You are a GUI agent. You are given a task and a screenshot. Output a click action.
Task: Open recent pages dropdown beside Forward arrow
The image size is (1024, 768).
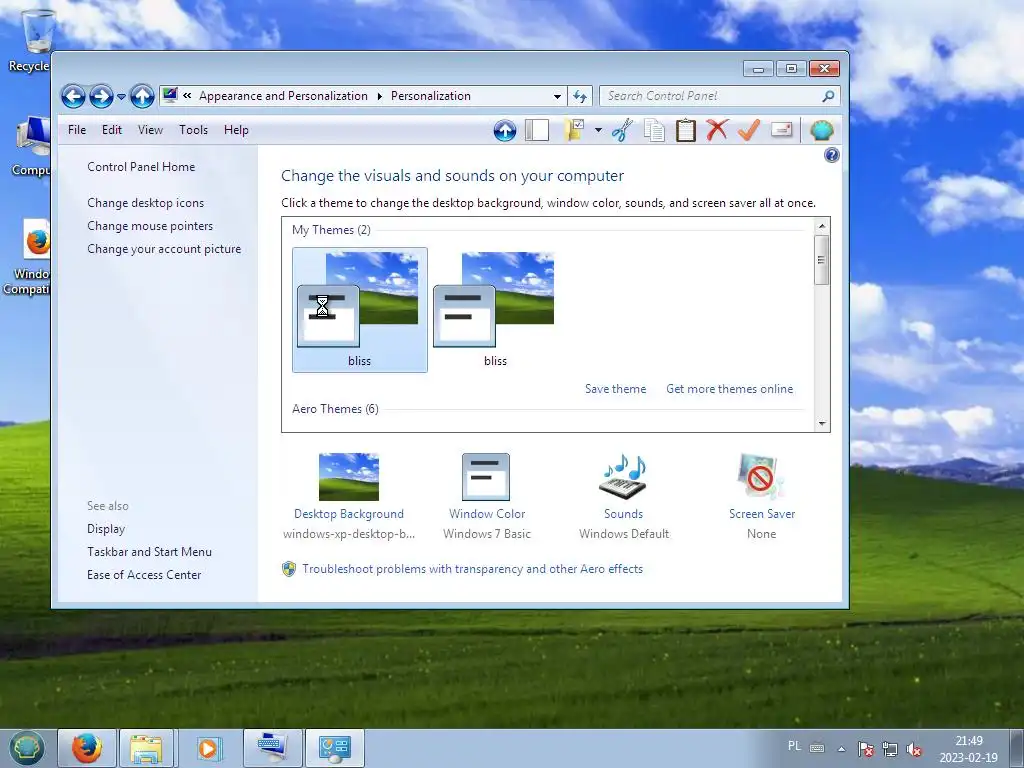[121, 97]
